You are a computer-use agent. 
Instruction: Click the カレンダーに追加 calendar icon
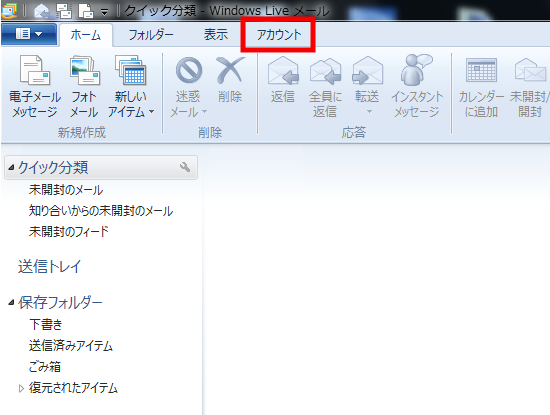tap(481, 70)
